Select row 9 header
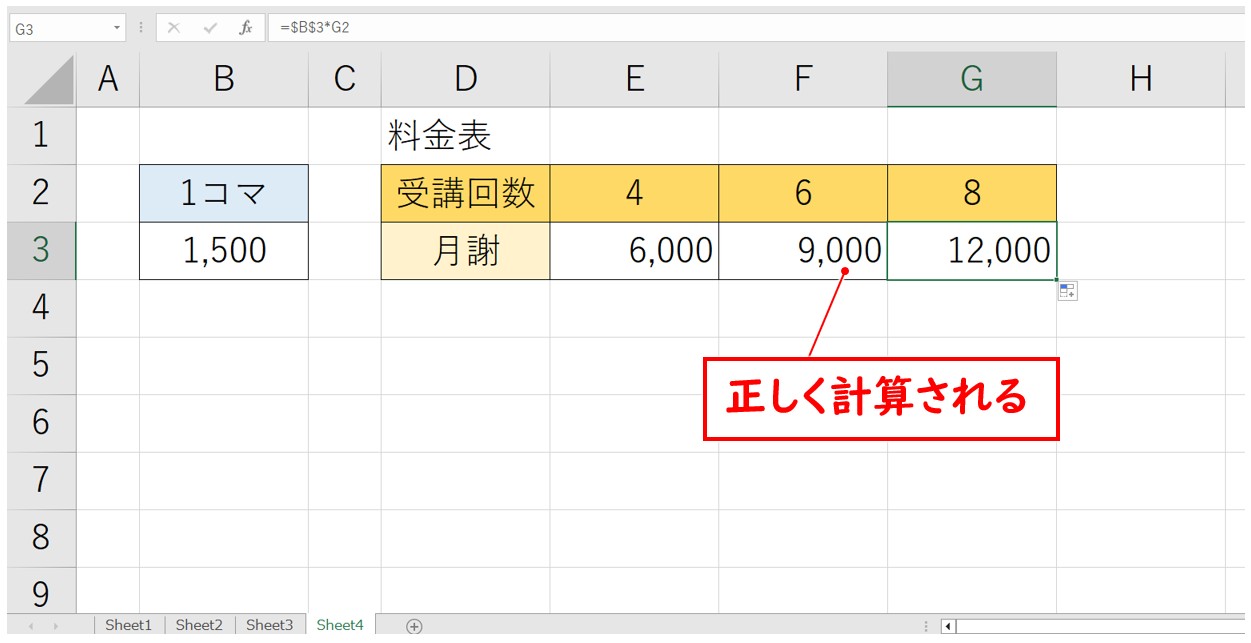This screenshot has width=1251, height=643. [x=41, y=591]
